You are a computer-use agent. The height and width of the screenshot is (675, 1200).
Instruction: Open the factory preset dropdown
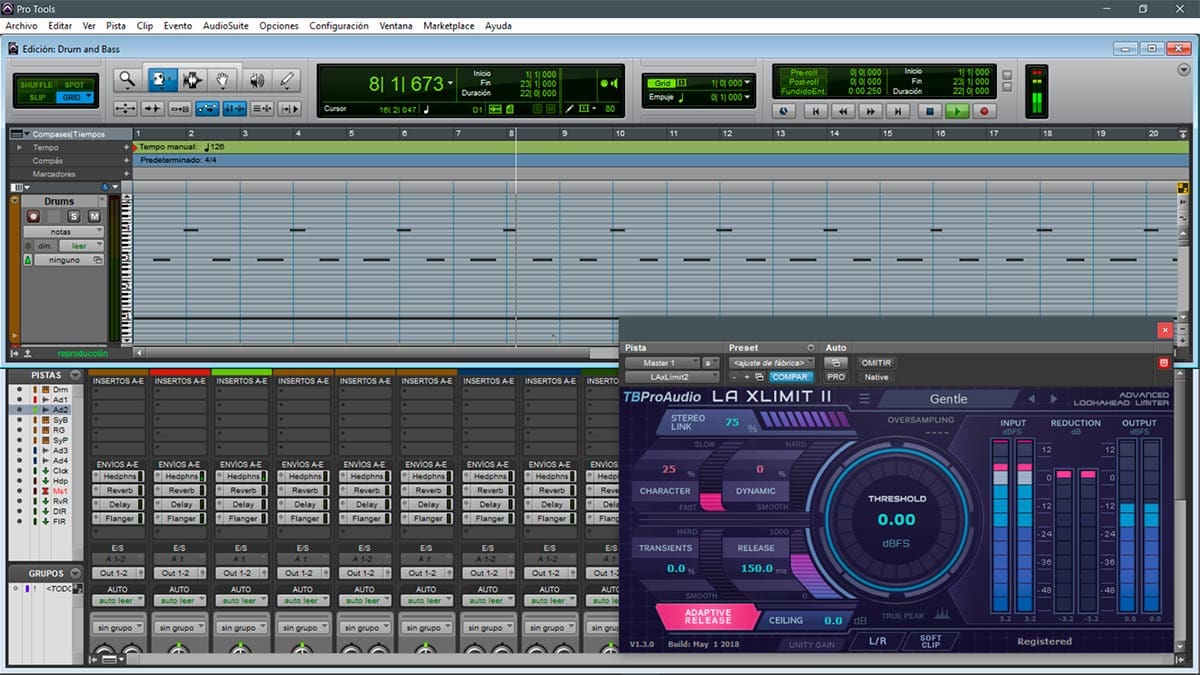coord(772,363)
